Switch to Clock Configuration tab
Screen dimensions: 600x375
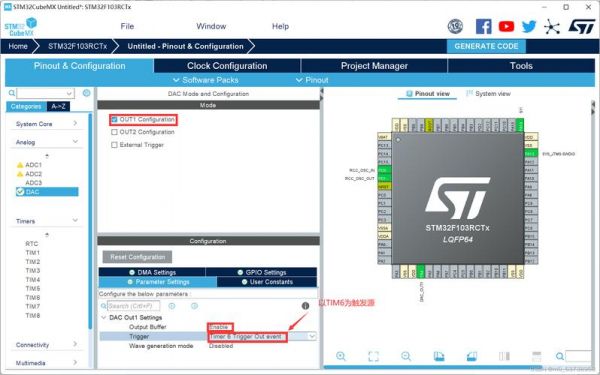click(227, 66)
